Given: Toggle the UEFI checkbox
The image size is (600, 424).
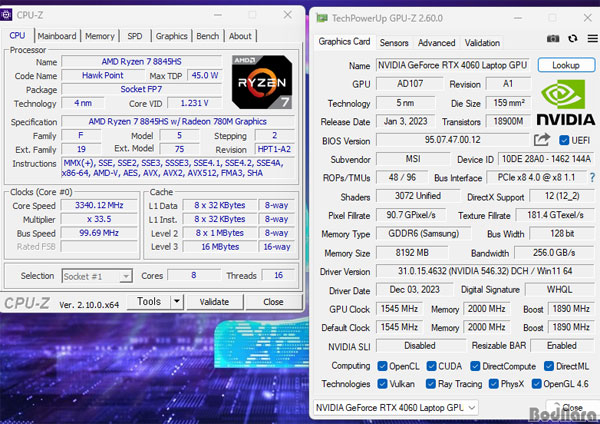Looking at the screenshot, I should (x=564, y=140).
